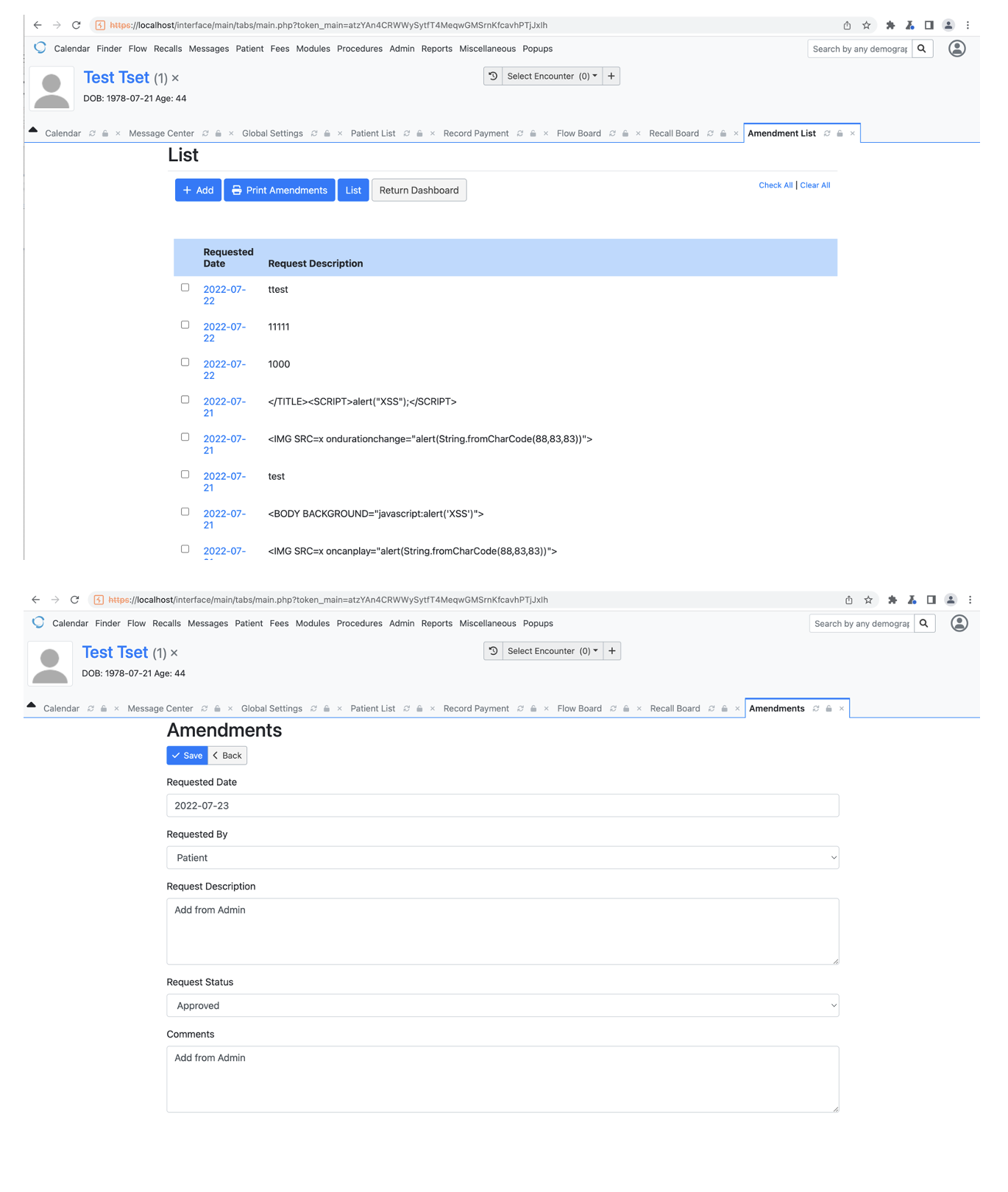This screenshot has height=1192, width=1008.
Task: Click into the Request Description text area
Action: click(503, 932)
